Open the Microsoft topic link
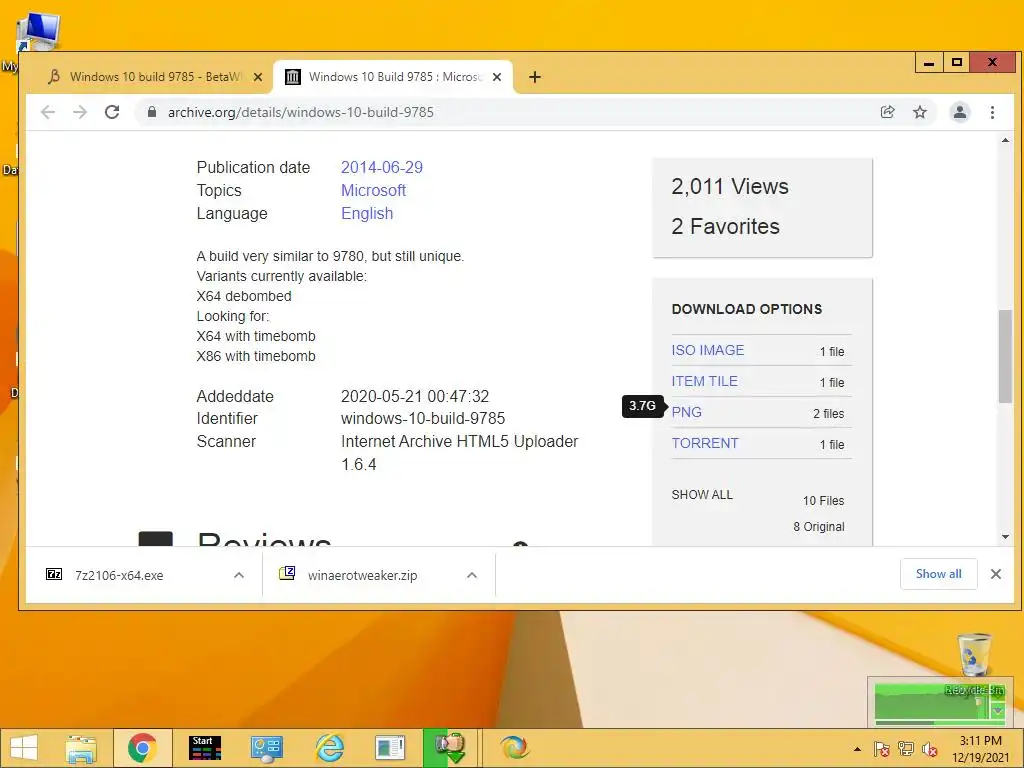The image size is (1024, 768). click(x=373, y=190)
